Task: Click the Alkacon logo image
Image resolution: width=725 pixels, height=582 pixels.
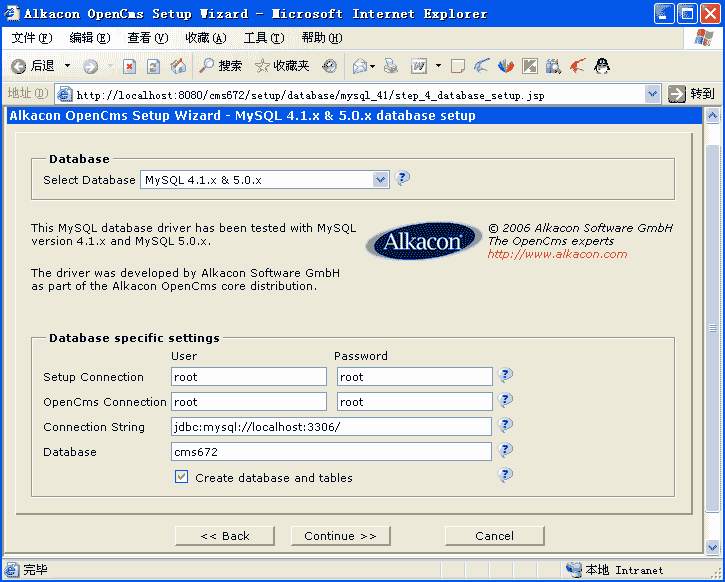Action: point(423,240)
